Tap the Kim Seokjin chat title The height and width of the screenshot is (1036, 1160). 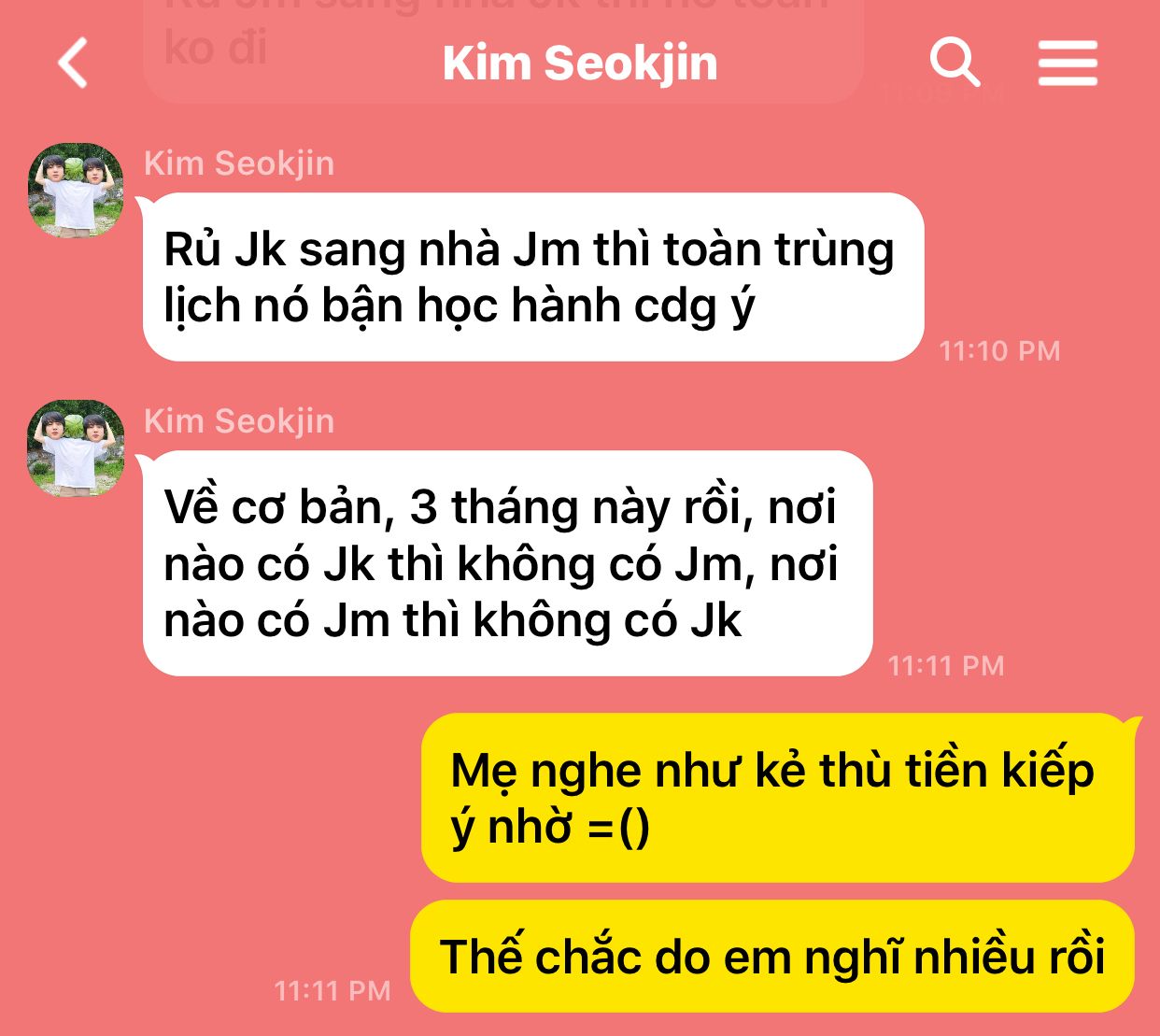580,64
